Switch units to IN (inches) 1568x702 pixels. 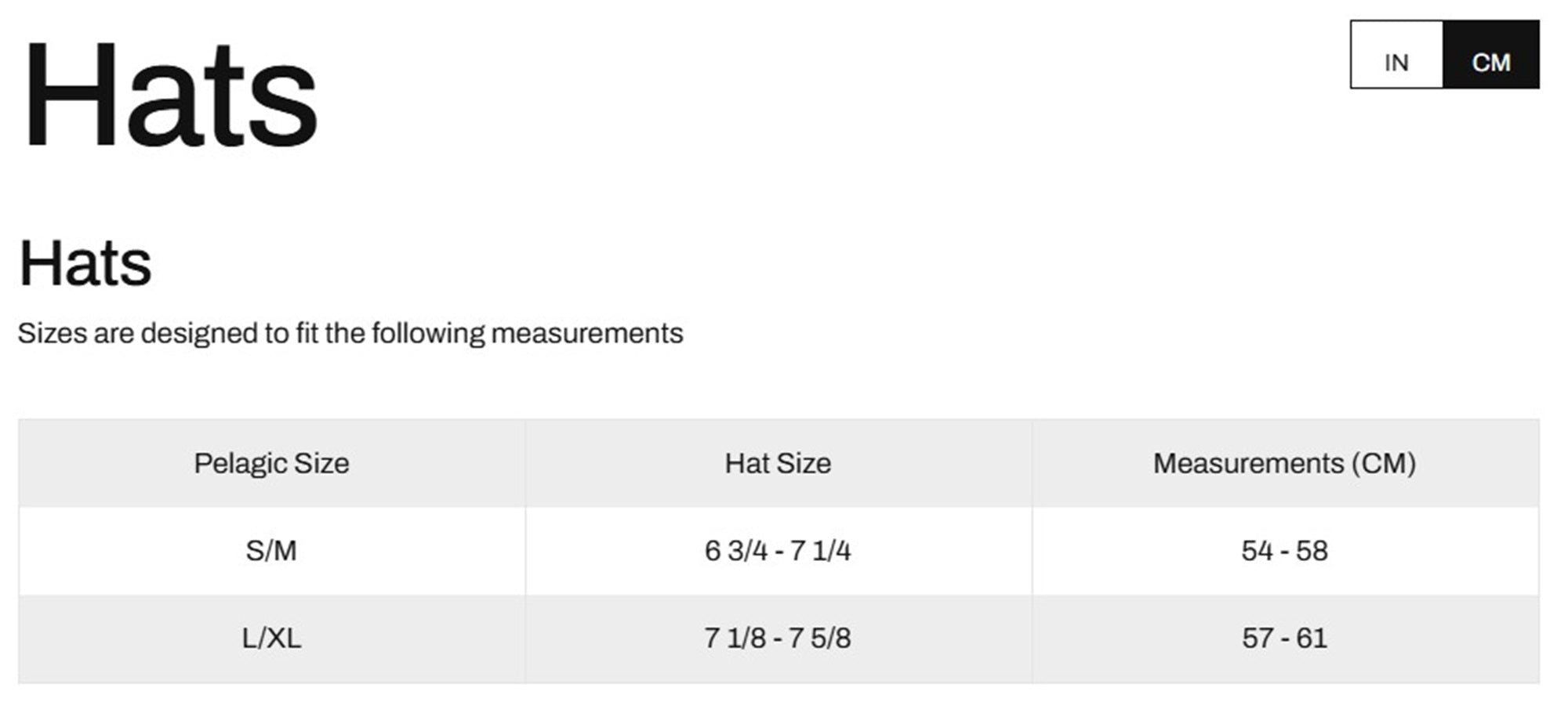[1396, 55]
